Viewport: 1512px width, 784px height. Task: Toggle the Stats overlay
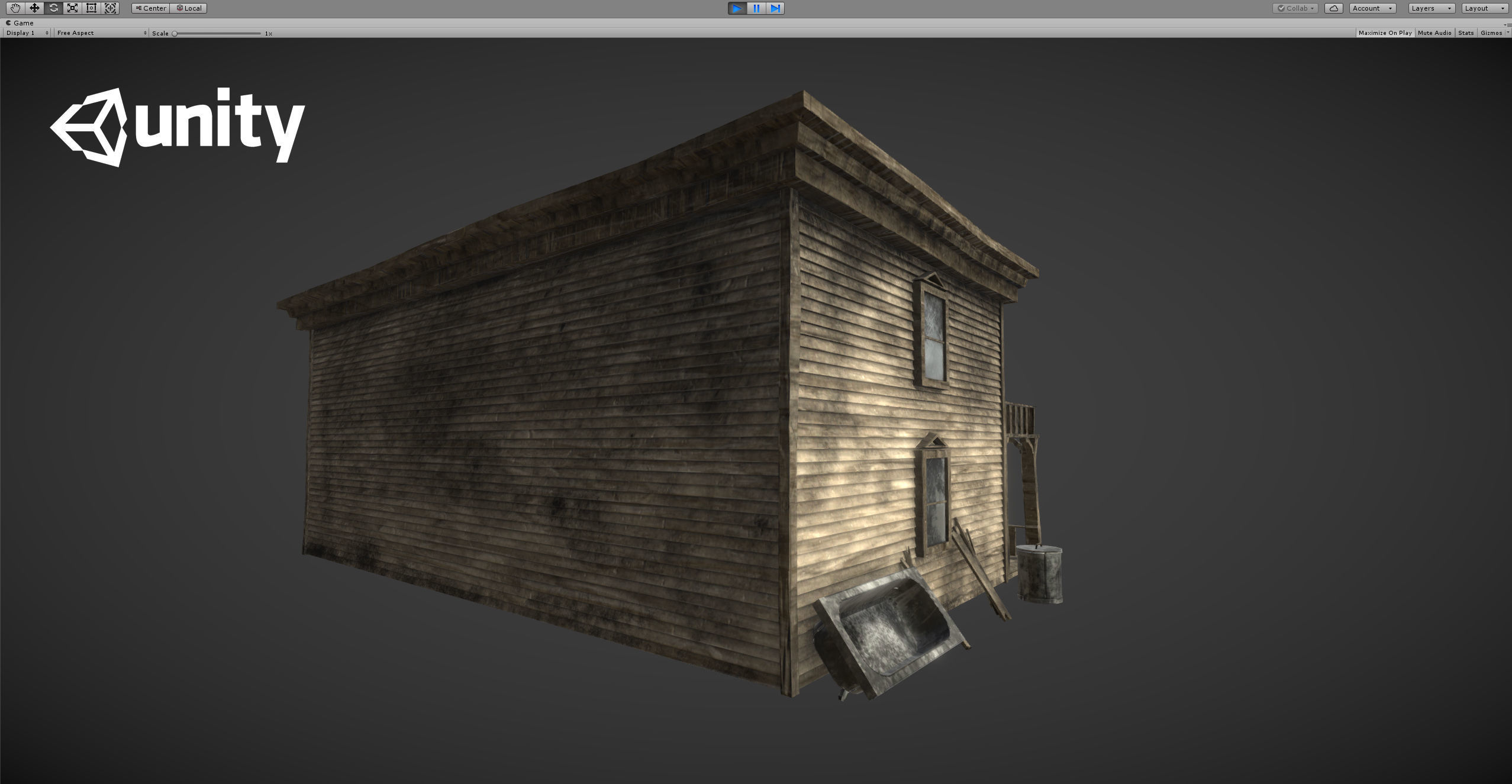click(1466, 33)
